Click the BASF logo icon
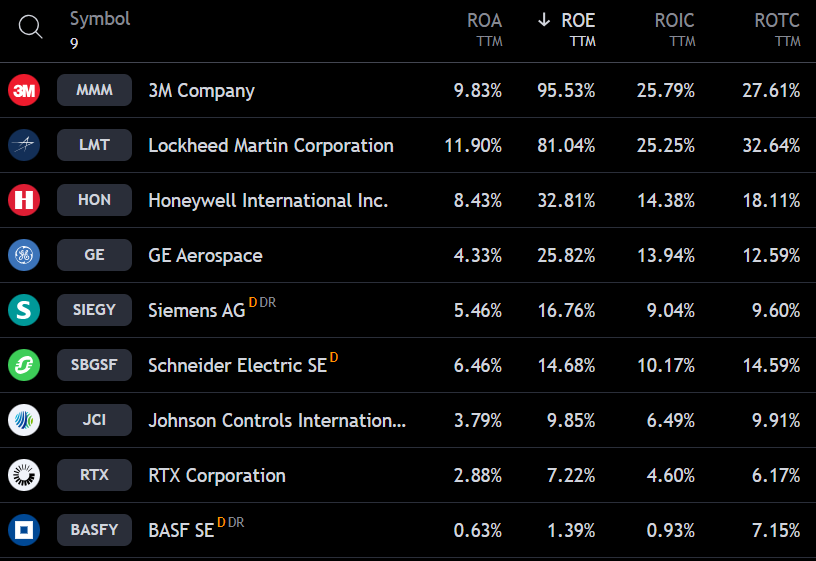 pyautogui.click(x=24, y=530)
